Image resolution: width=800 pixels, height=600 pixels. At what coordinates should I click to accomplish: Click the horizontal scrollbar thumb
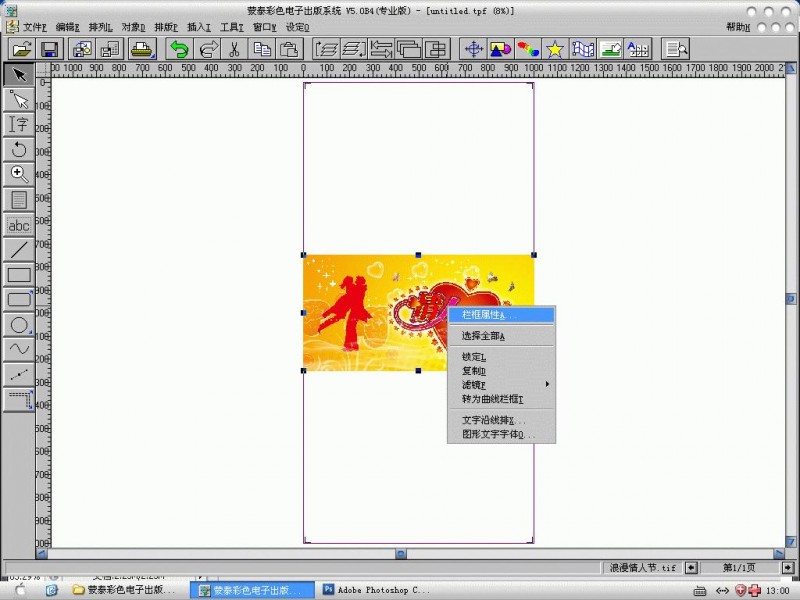pos(401,553)
